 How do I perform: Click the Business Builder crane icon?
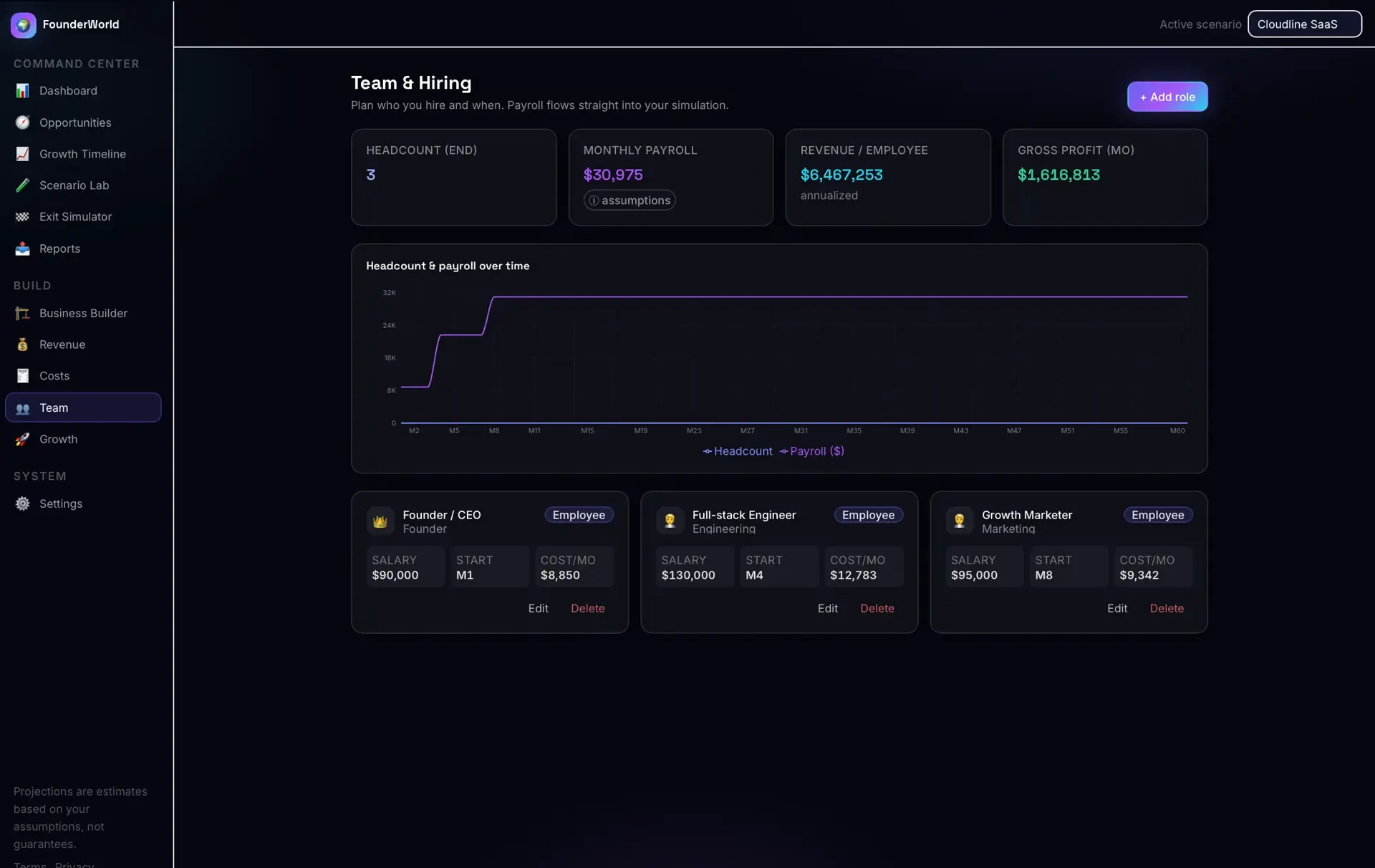(23, 314)
